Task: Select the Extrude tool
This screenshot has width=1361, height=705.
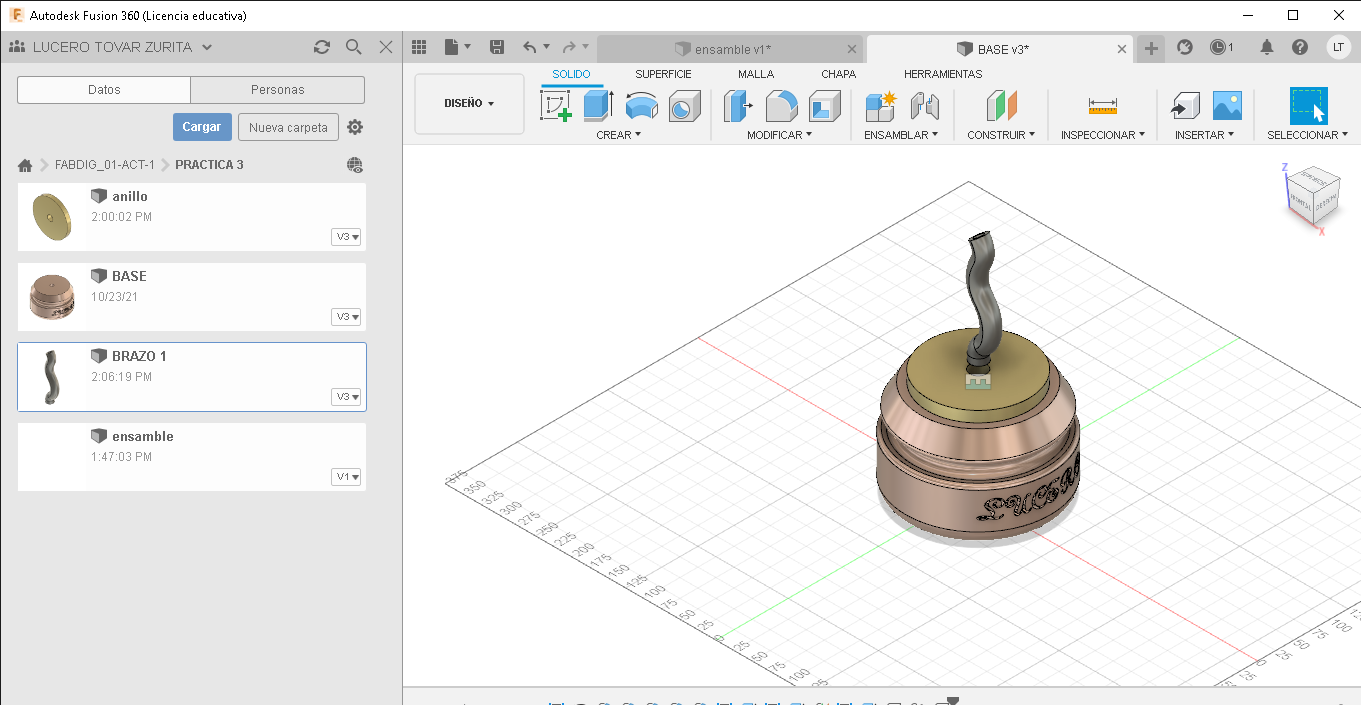Action: (x=598, y=105)
